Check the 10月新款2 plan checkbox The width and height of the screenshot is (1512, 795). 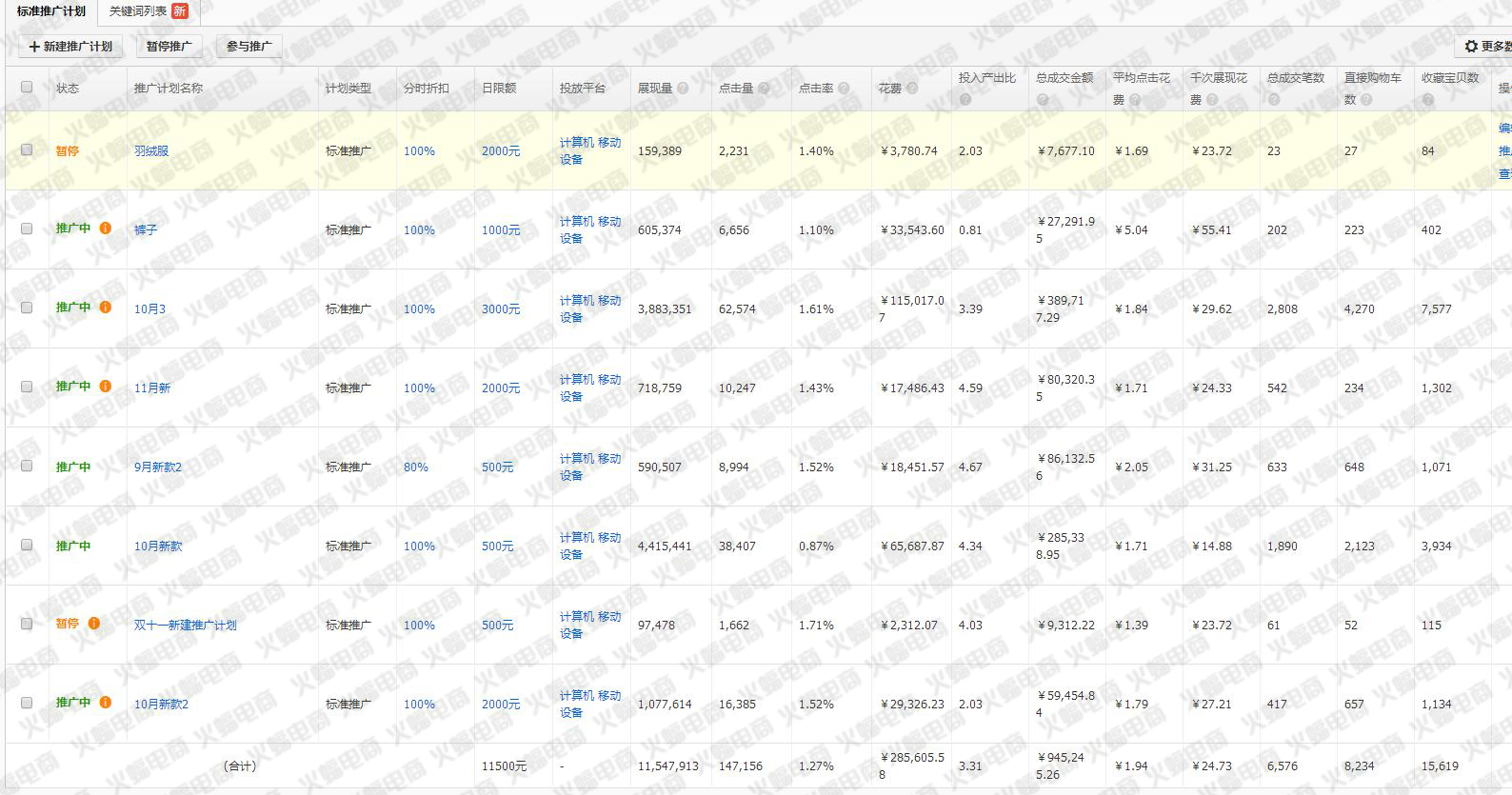tap(27, 703)
